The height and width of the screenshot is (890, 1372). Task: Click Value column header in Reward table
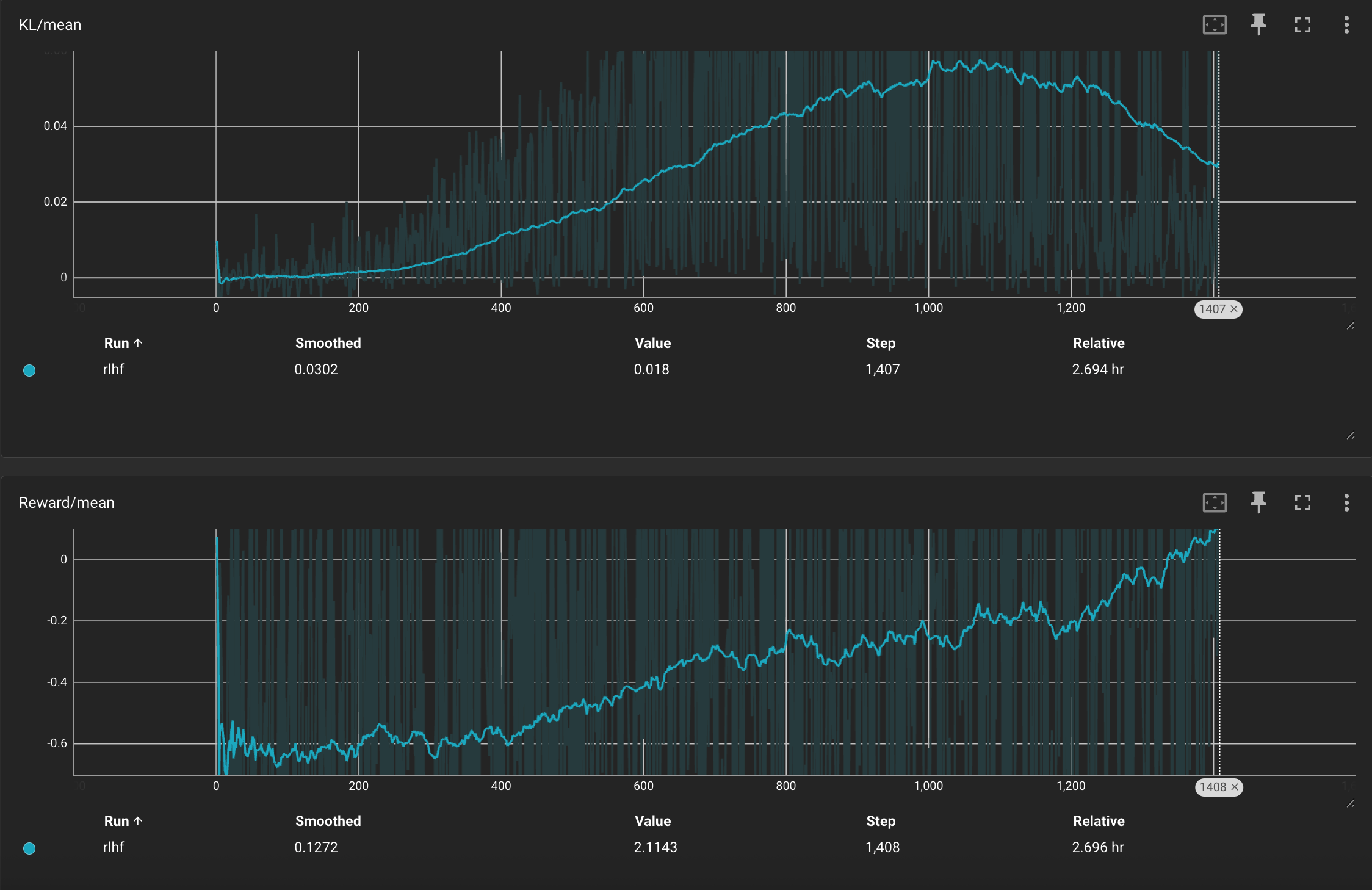point(652,821)
